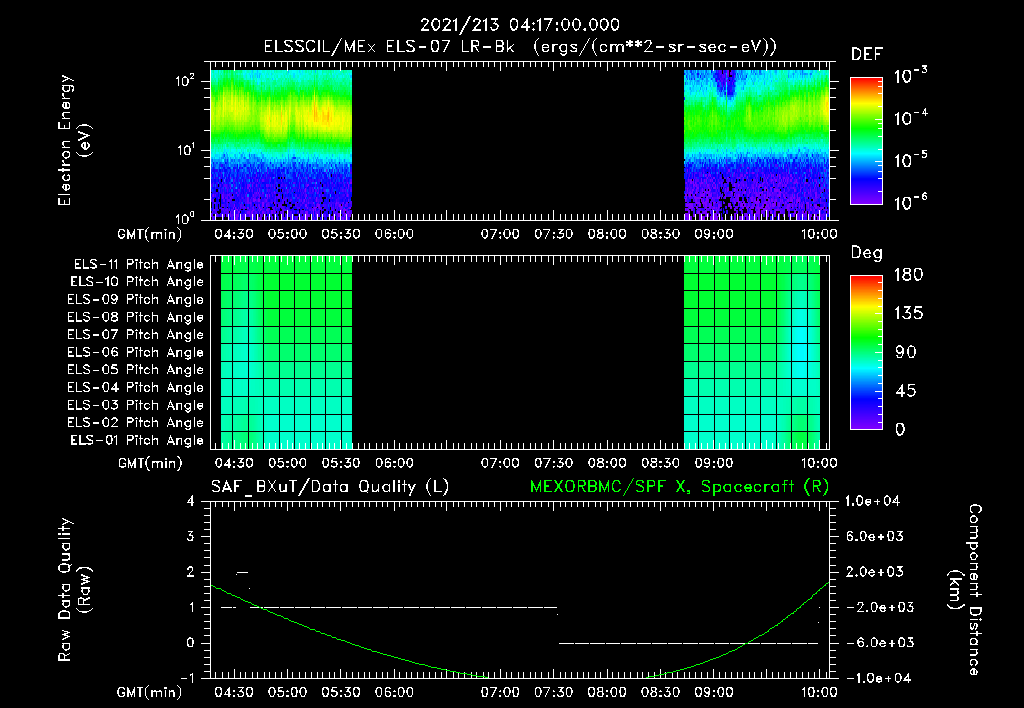Click the 10⁻³ DEF scale value
Screen dimensions: 1024x708
click(x=910, y=76)
